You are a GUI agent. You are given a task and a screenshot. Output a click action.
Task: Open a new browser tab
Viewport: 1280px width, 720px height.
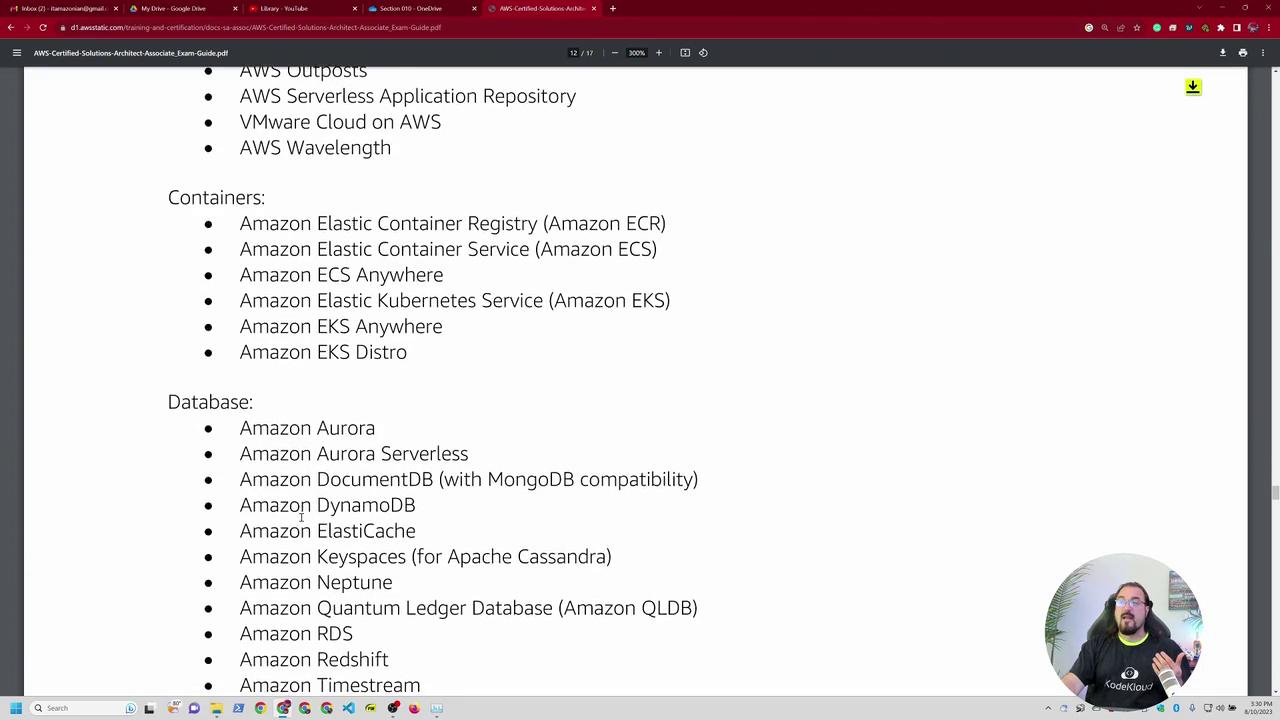[613, 8]
